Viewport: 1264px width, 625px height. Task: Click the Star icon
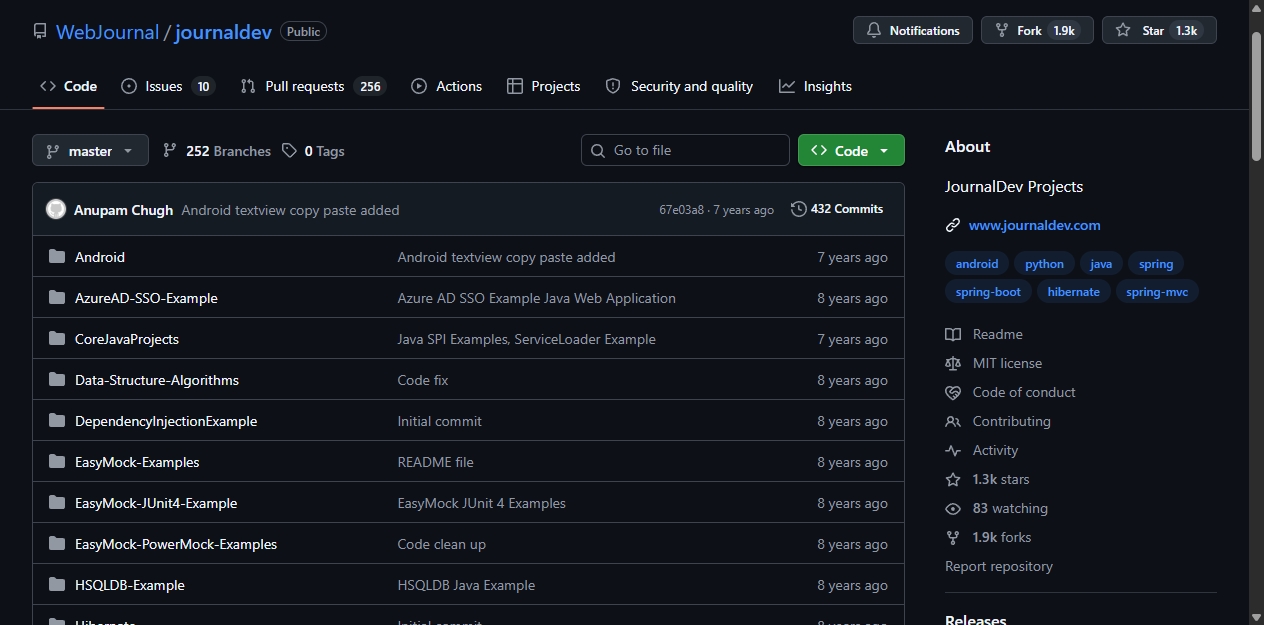1123,31
